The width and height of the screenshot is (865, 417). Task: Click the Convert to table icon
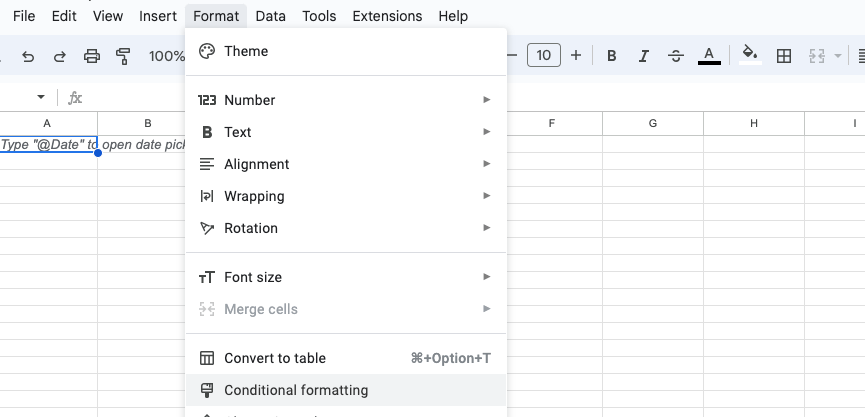[x=207, y=358]
